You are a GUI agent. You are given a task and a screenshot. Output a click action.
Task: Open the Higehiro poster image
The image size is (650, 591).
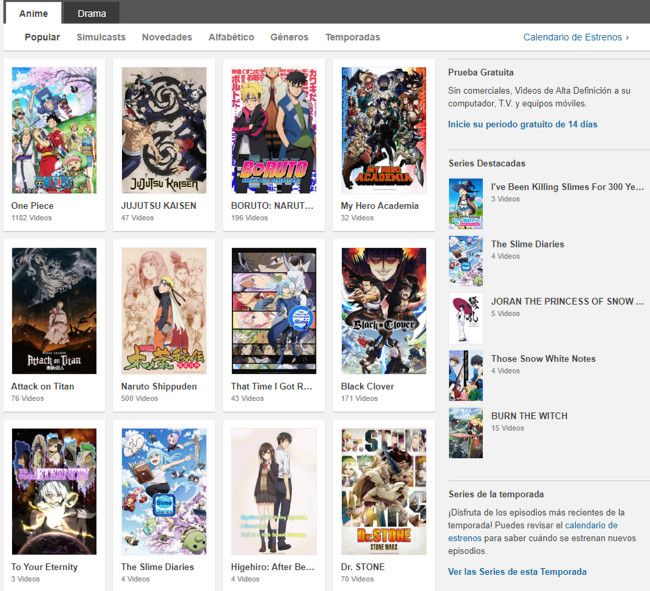pyautogui.click(x=274, y=492)
